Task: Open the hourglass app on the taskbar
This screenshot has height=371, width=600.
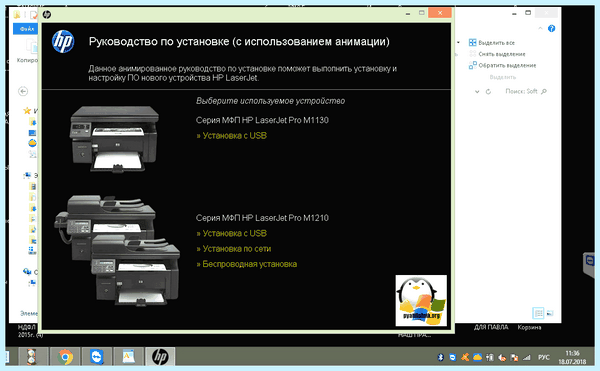Action: pos(32,356)
